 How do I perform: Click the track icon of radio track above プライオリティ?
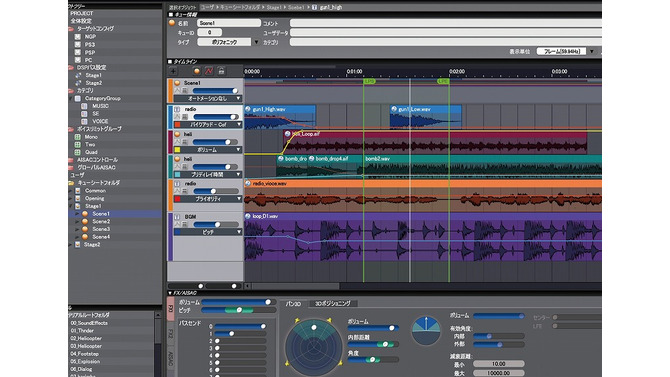(177, 183)
